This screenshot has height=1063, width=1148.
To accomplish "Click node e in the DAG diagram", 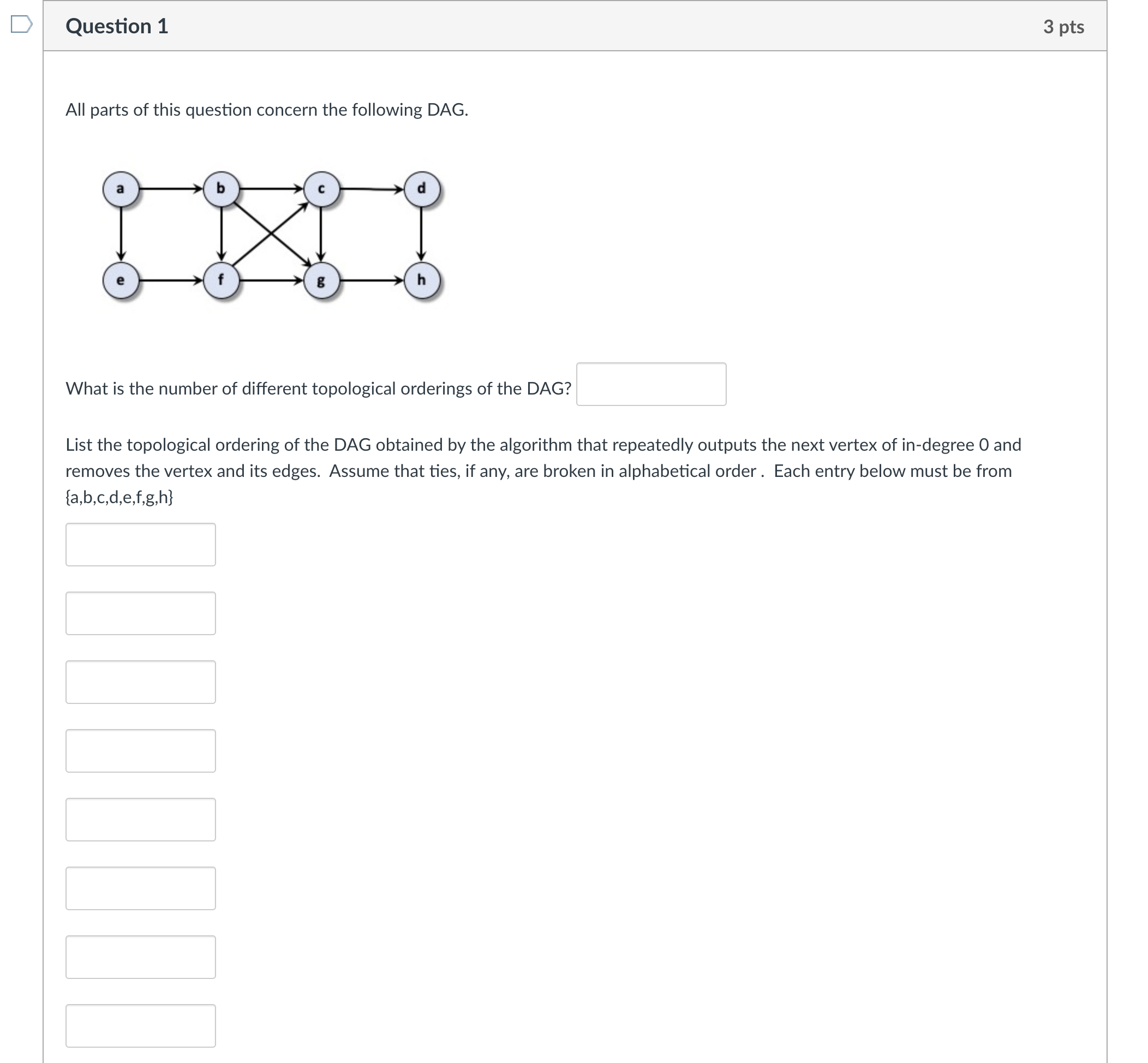I will pos(120,280).
